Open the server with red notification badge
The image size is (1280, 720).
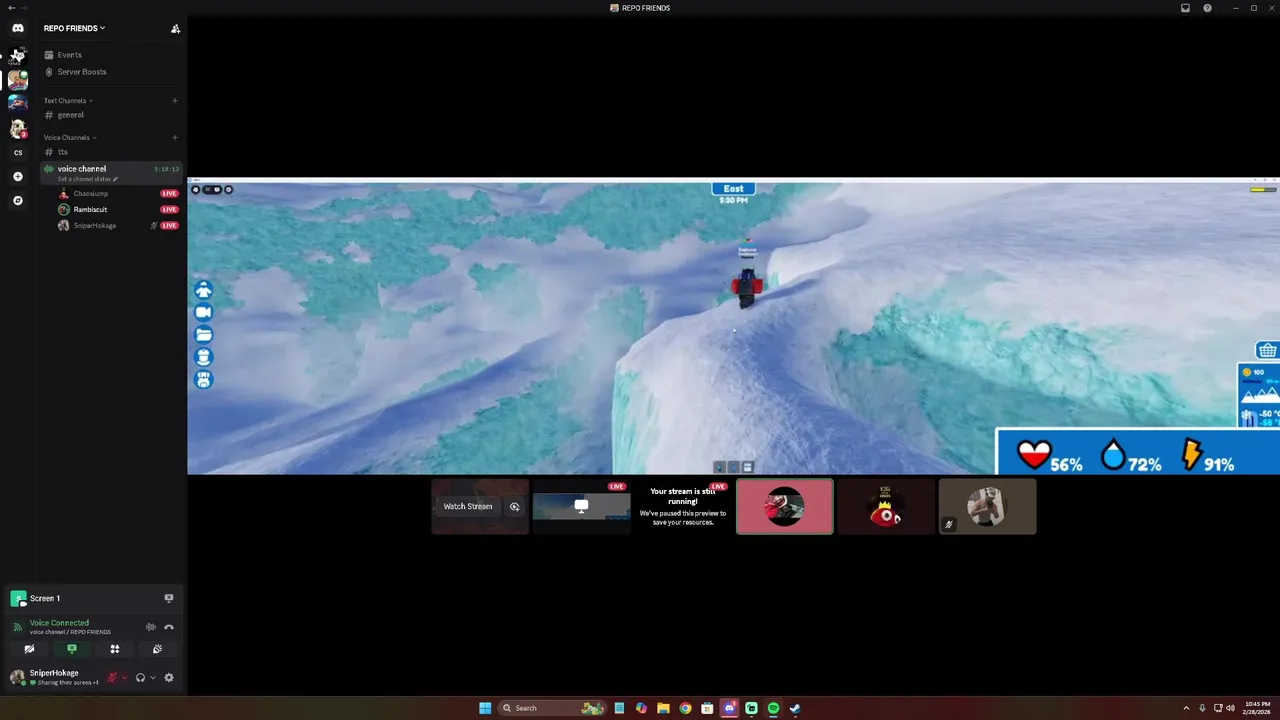pos(18,129)
